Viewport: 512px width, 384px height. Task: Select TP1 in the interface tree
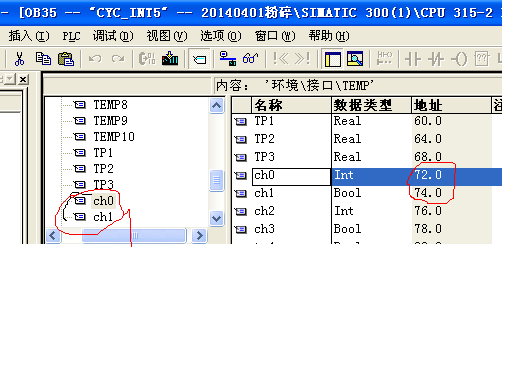point(103,153)
